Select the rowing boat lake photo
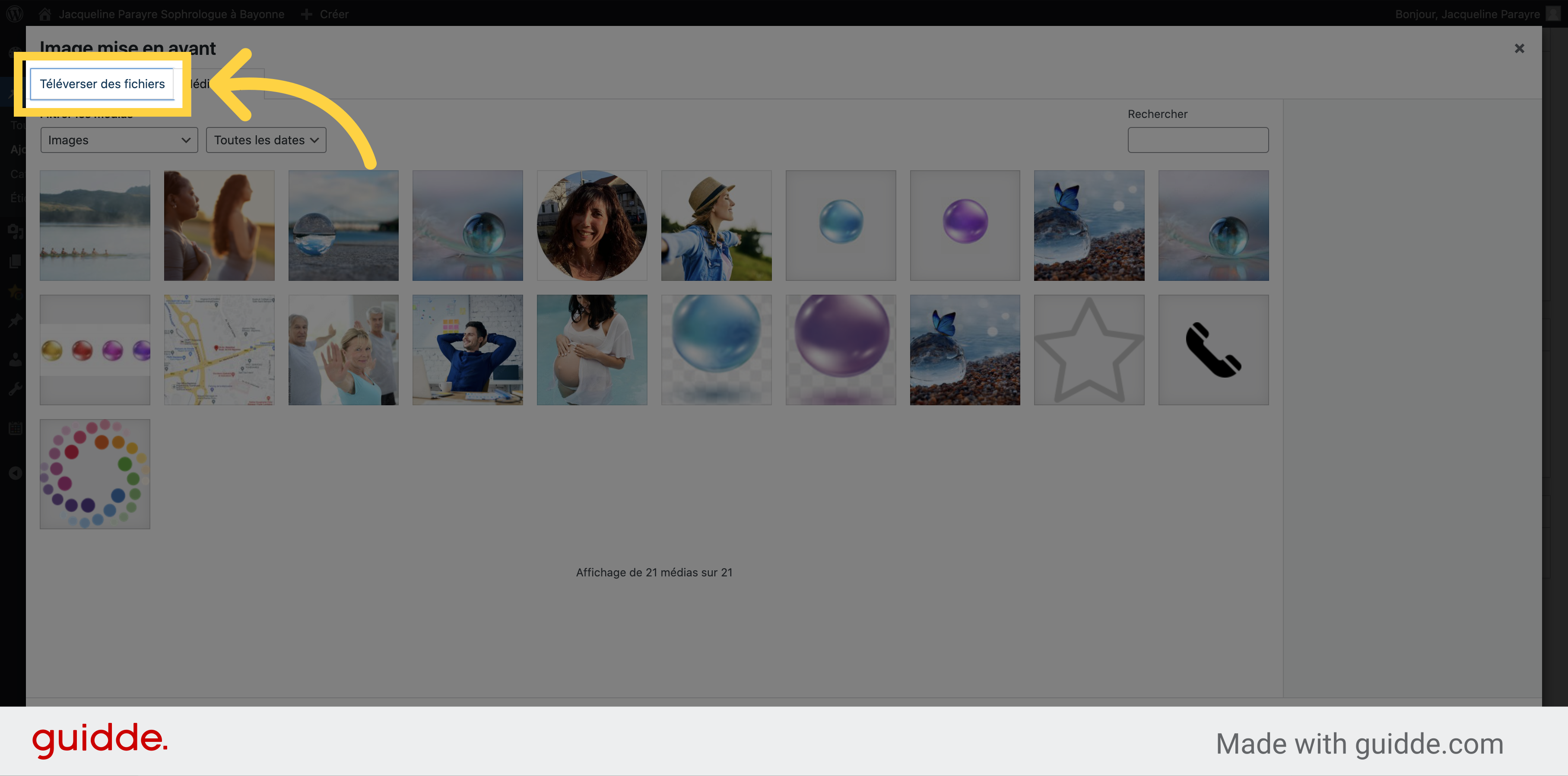The height and width of the screenshot is (776, 1568). (x=94, y=225)
